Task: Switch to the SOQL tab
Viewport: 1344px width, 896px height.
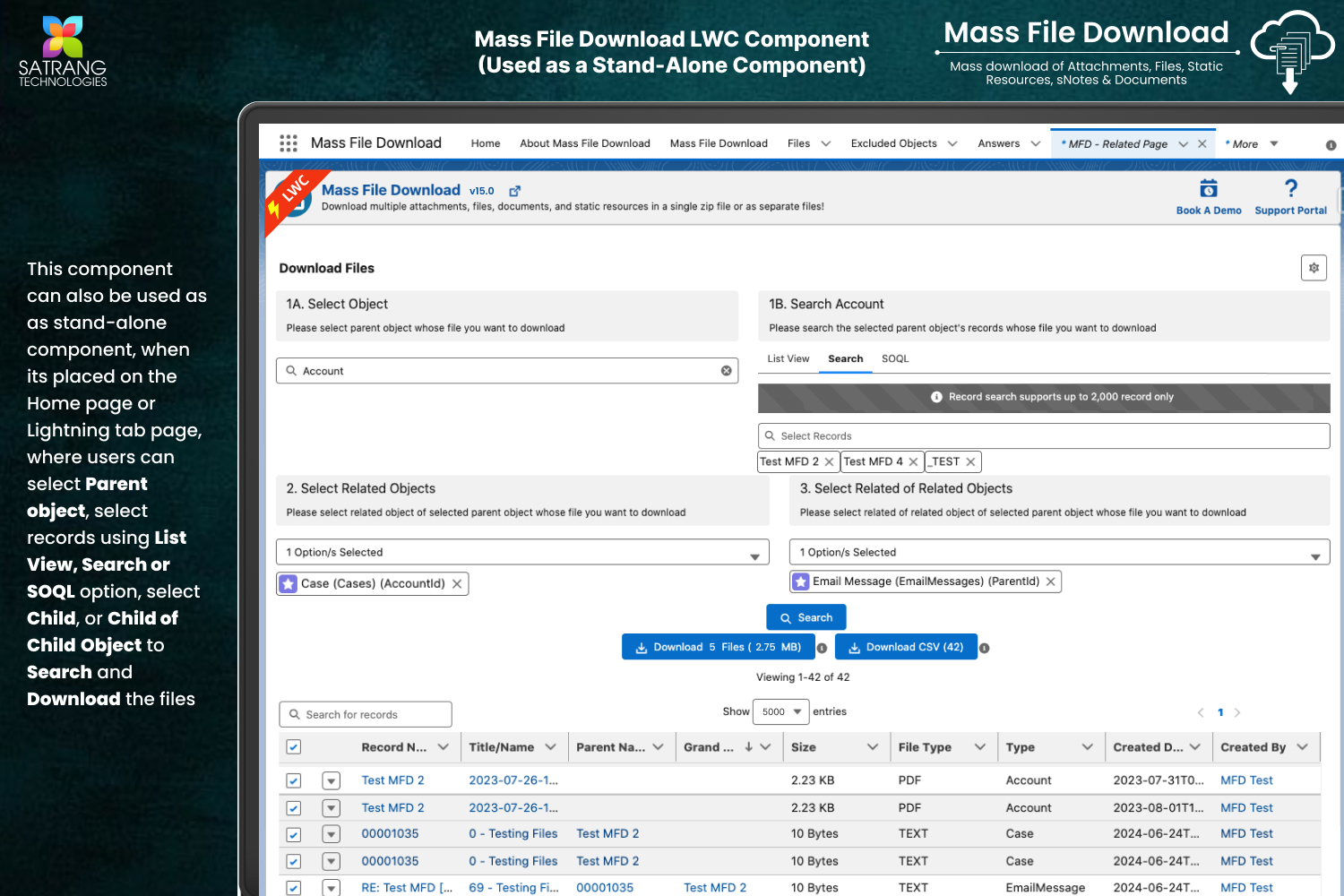Action: click(x=894, y=358)
